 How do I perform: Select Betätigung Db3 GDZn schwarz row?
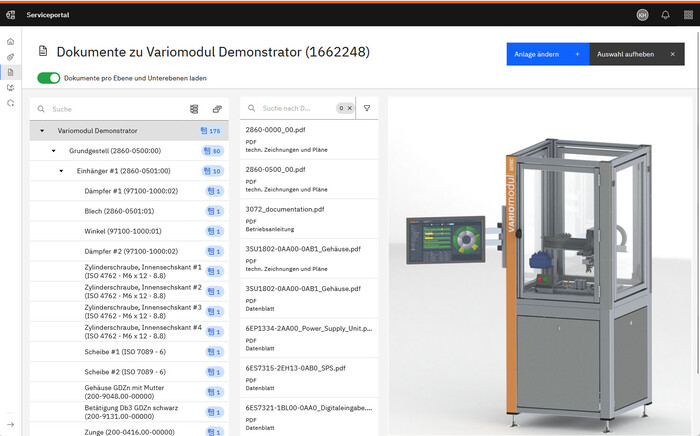(129, 412)
